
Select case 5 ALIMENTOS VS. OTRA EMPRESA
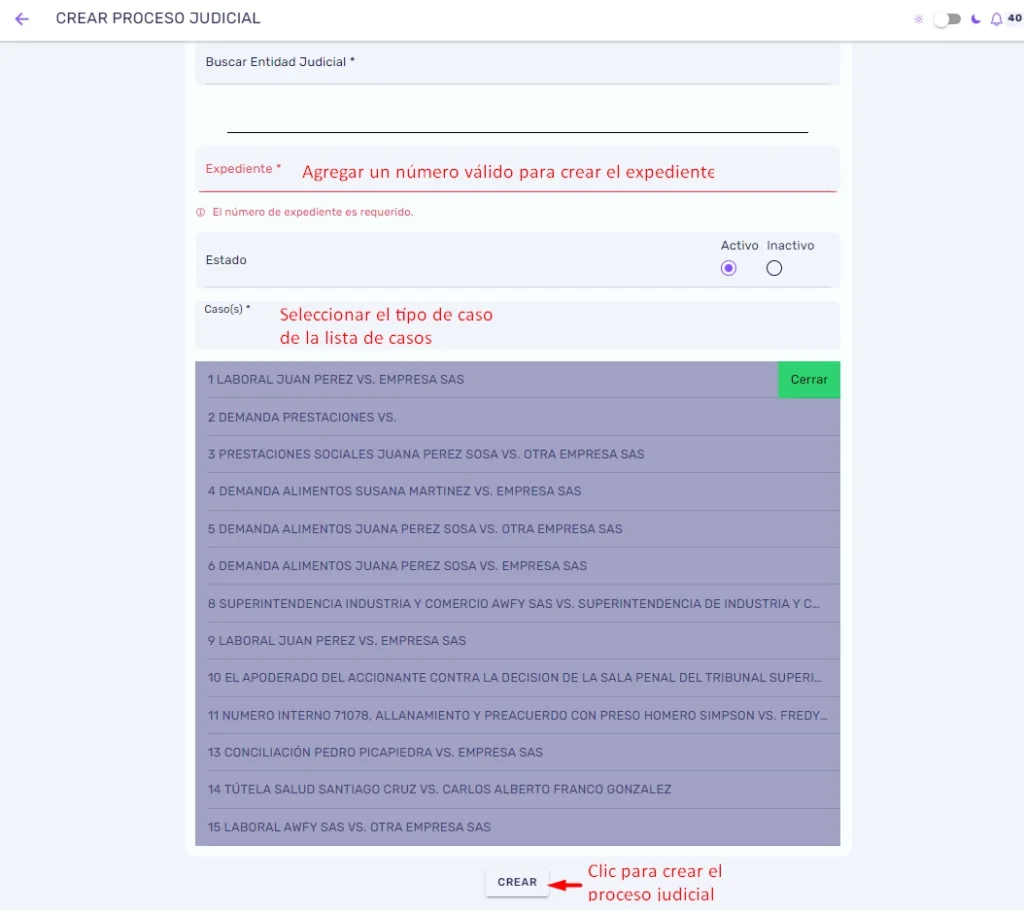click(517, 528)
